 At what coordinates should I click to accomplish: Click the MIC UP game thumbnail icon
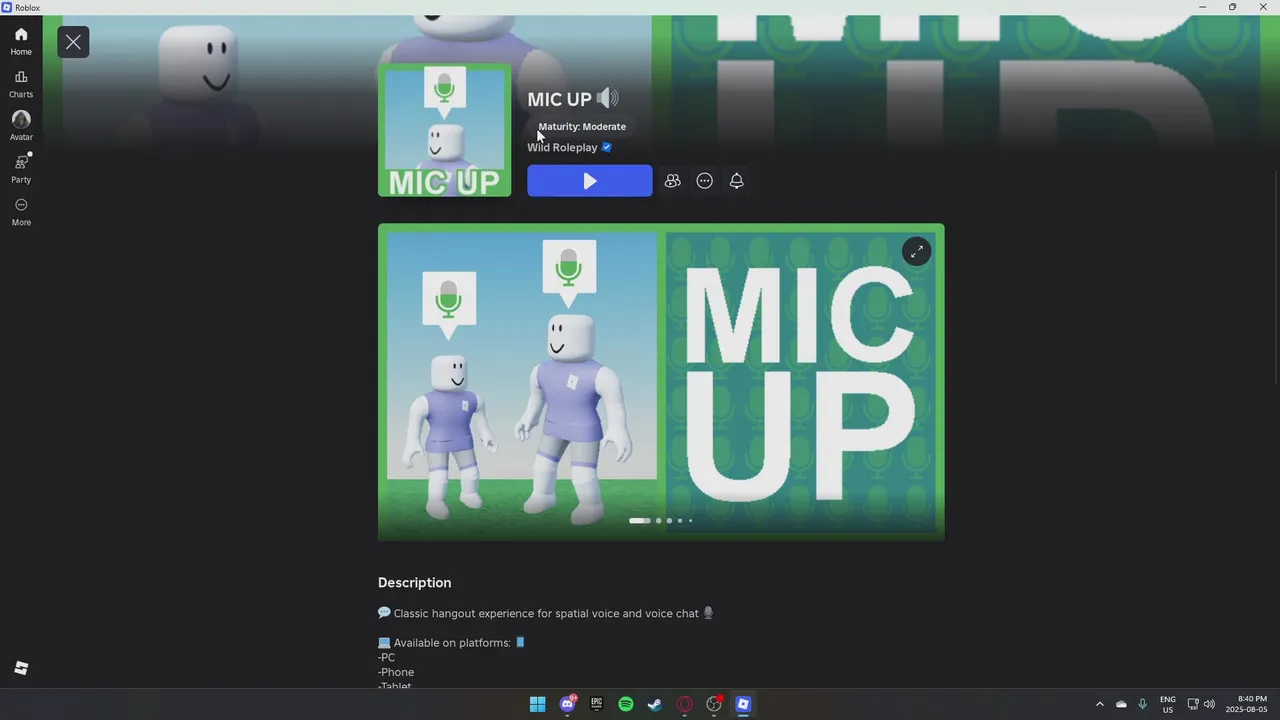[x=445, y=130]
